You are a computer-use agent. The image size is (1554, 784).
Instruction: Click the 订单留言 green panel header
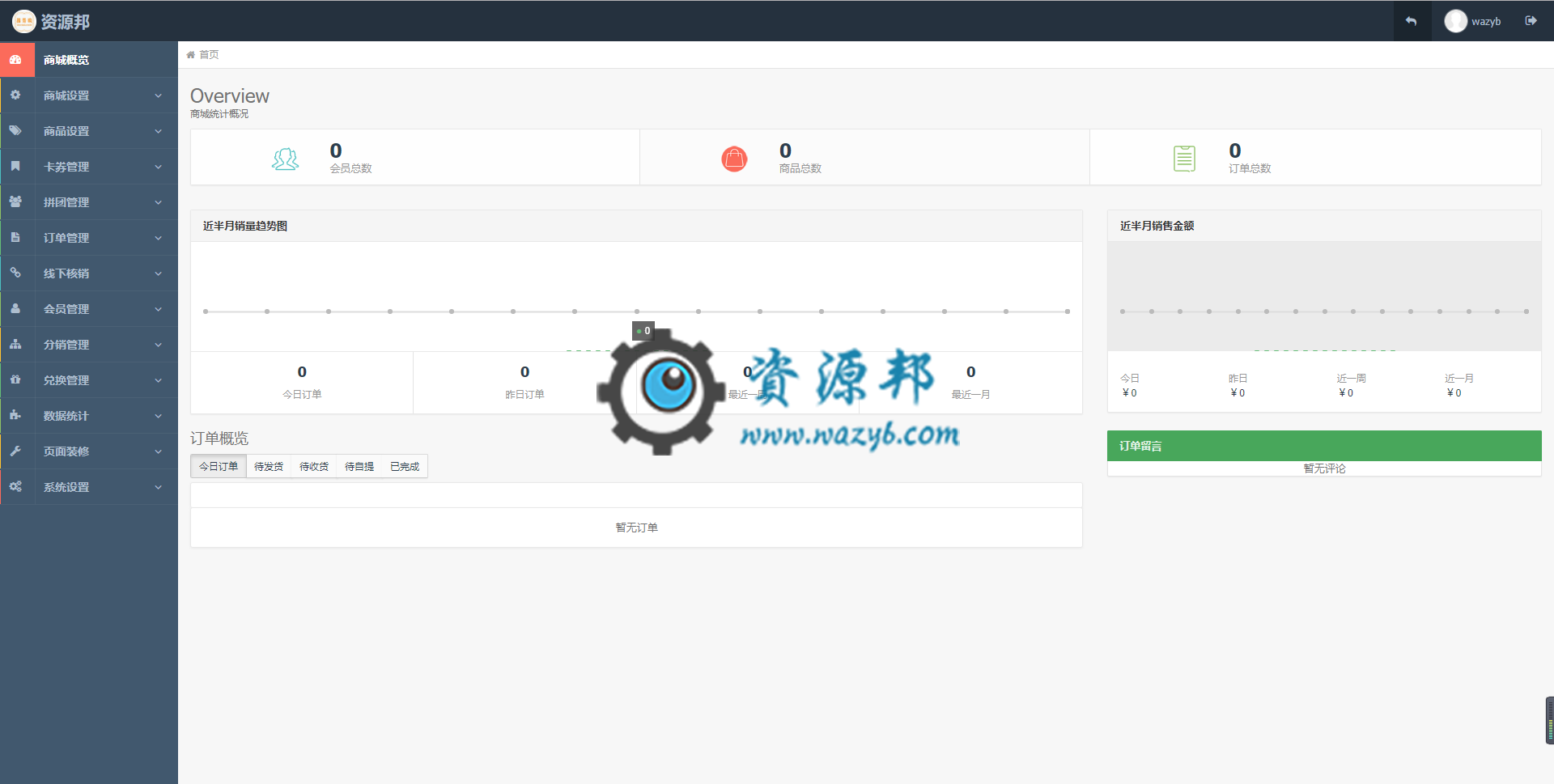1324,446
